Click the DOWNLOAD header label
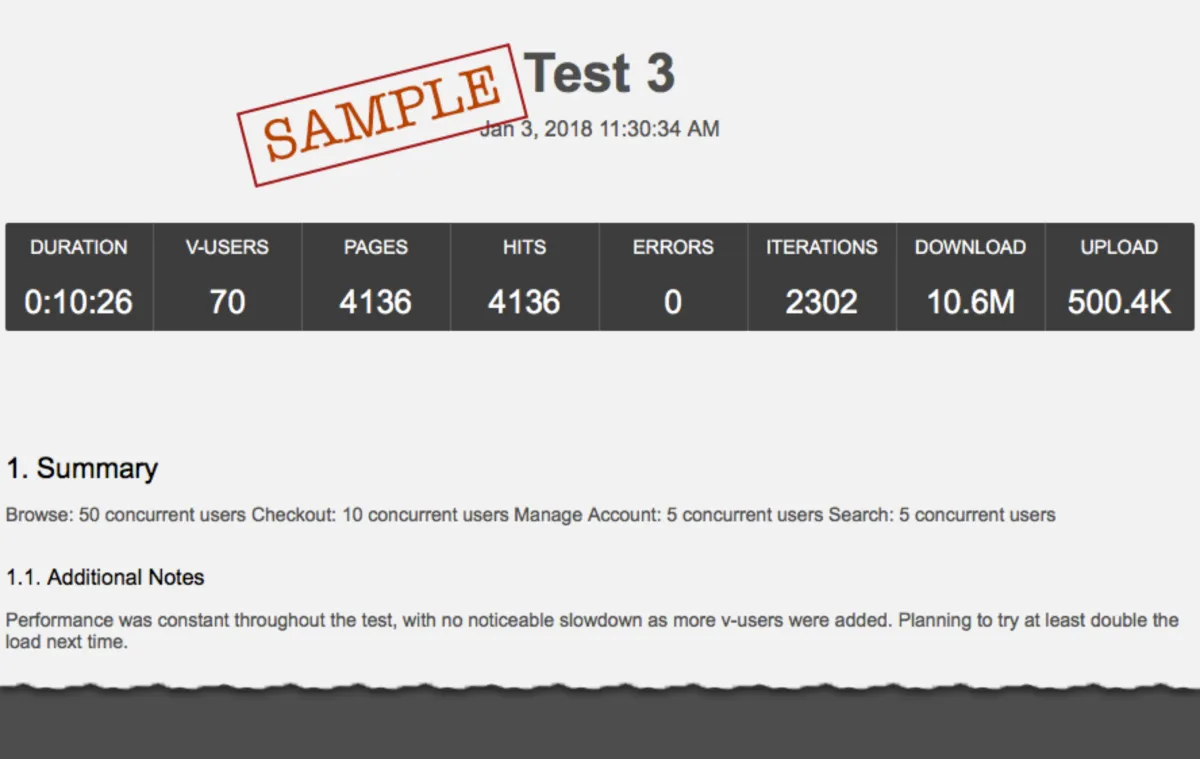This screenshot has height=759, width=1200. [x=970, y=247]
